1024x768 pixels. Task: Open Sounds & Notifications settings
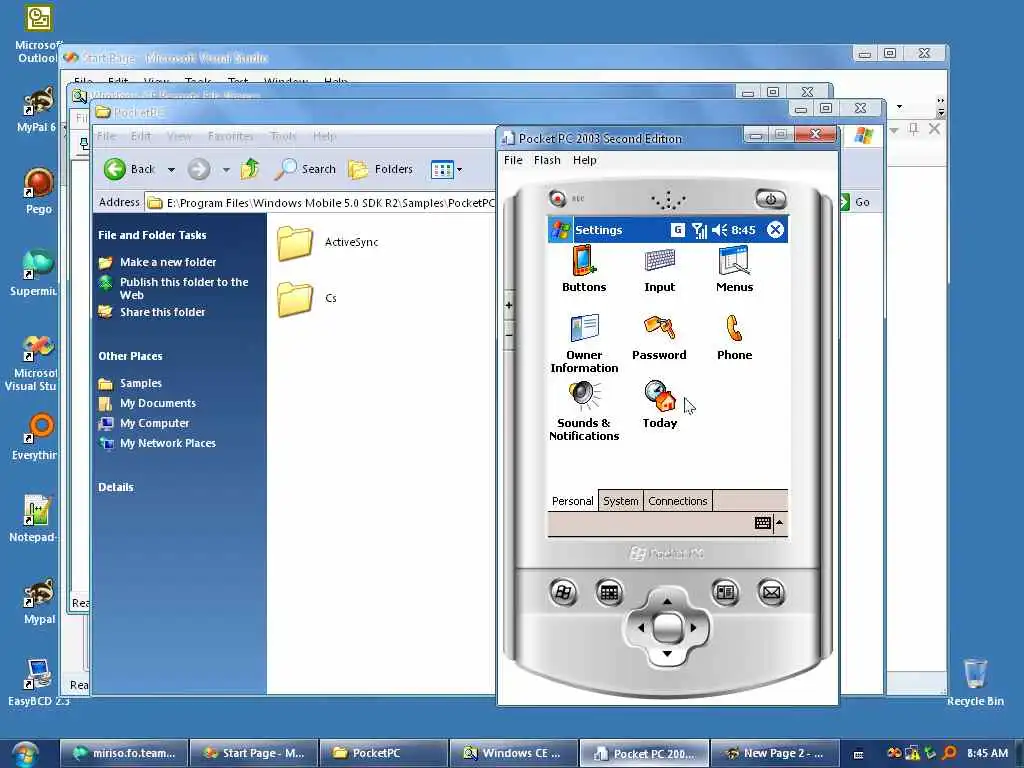584,411
